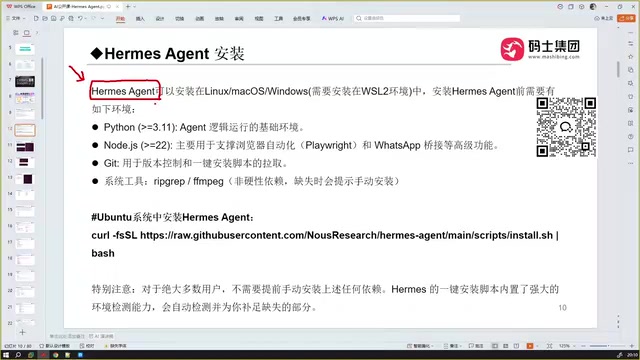The image size is (640, 360).
Task: Open the 视图 View ribbon tab
Action: point(259,18)
